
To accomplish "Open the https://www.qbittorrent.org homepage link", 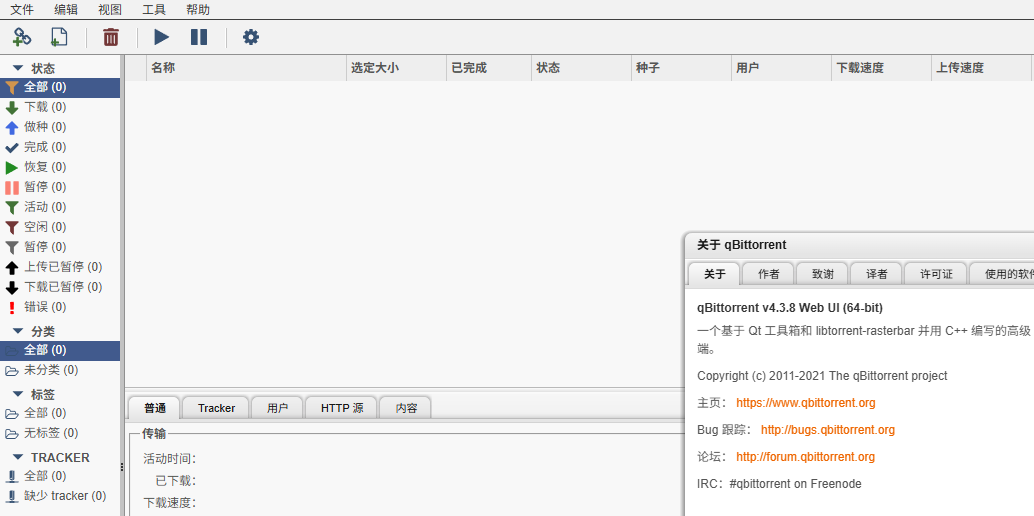I will 805,403.
